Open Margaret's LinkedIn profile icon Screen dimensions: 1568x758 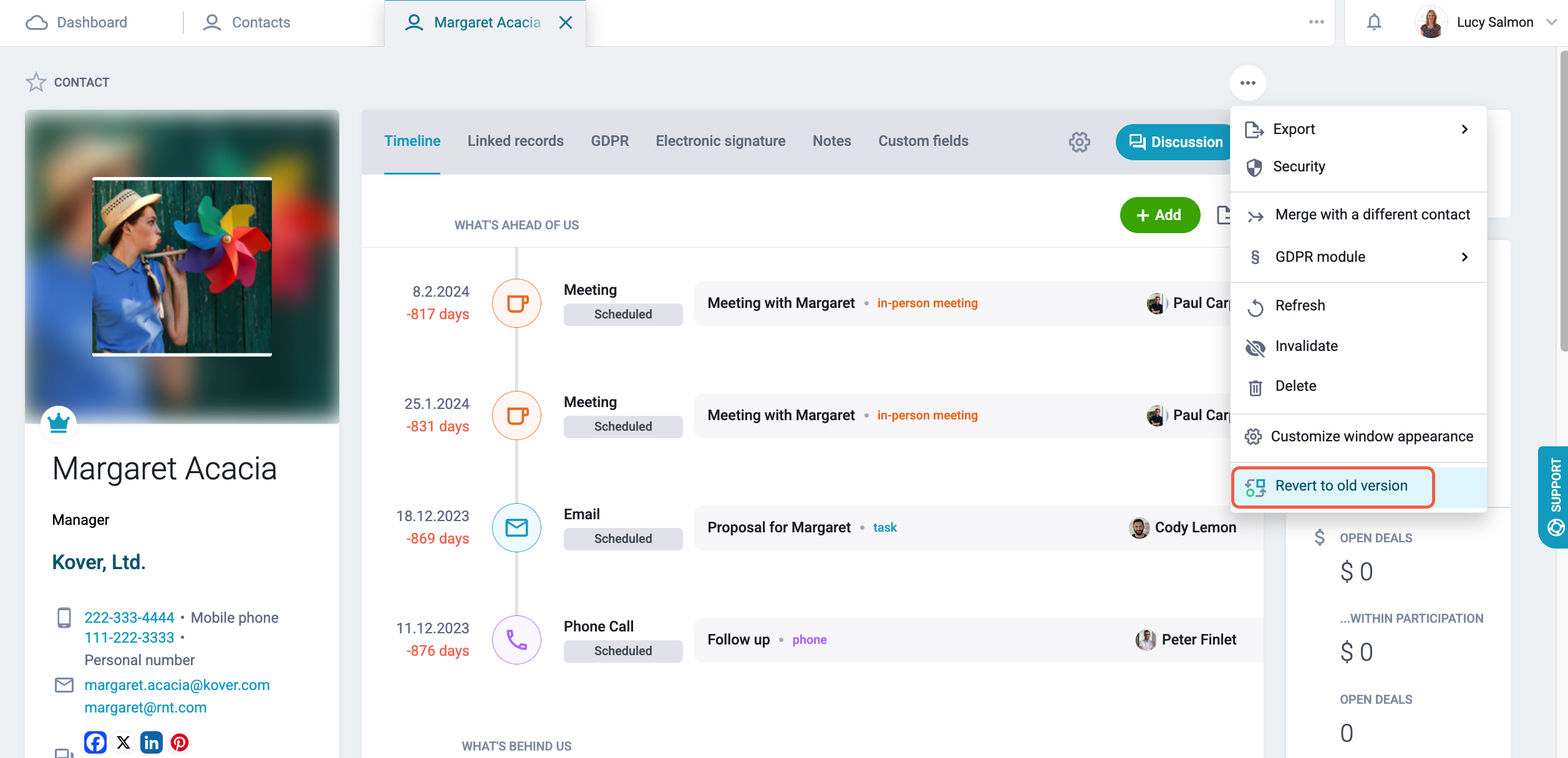click(152, 742)
